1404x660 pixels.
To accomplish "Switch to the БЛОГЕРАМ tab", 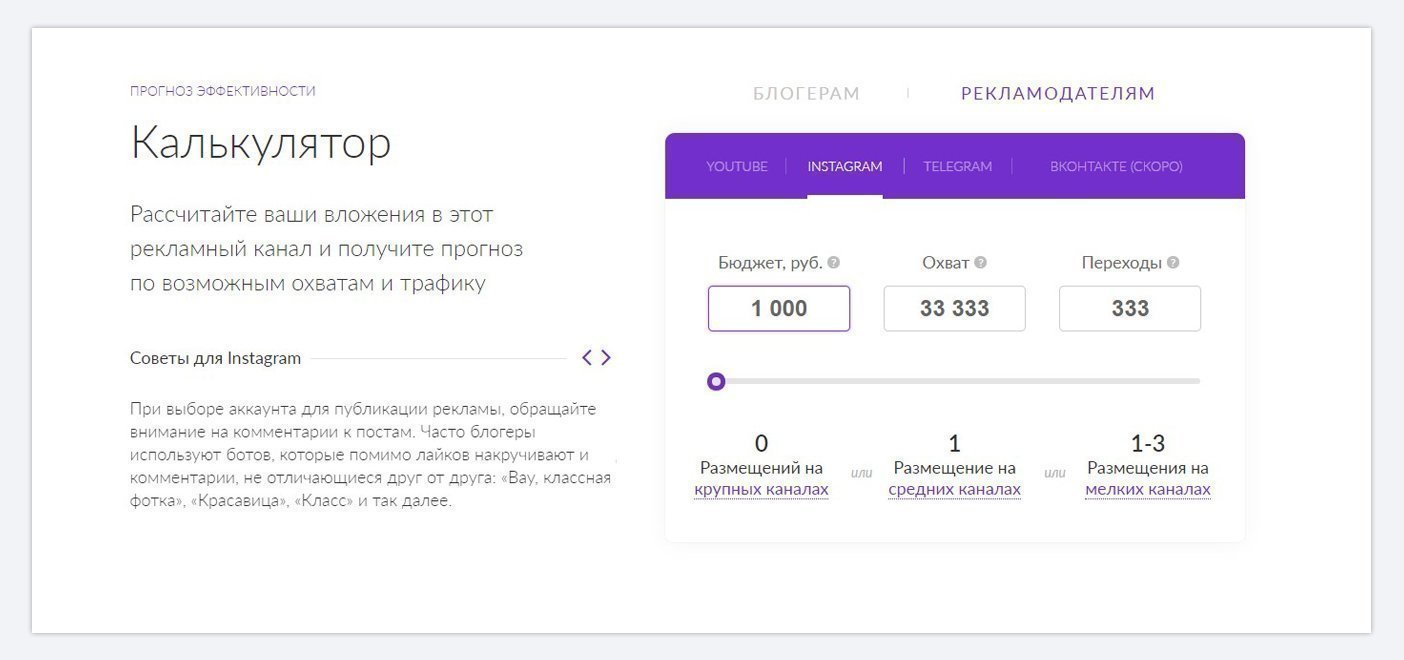I will 806,93.
